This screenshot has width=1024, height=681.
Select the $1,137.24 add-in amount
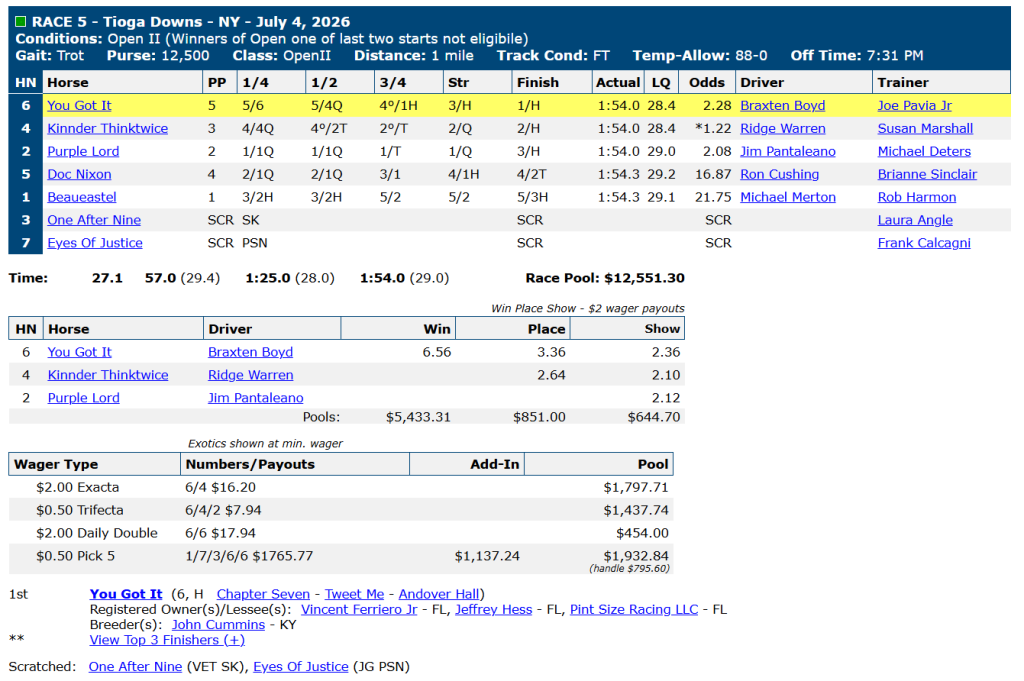point(487,556)
